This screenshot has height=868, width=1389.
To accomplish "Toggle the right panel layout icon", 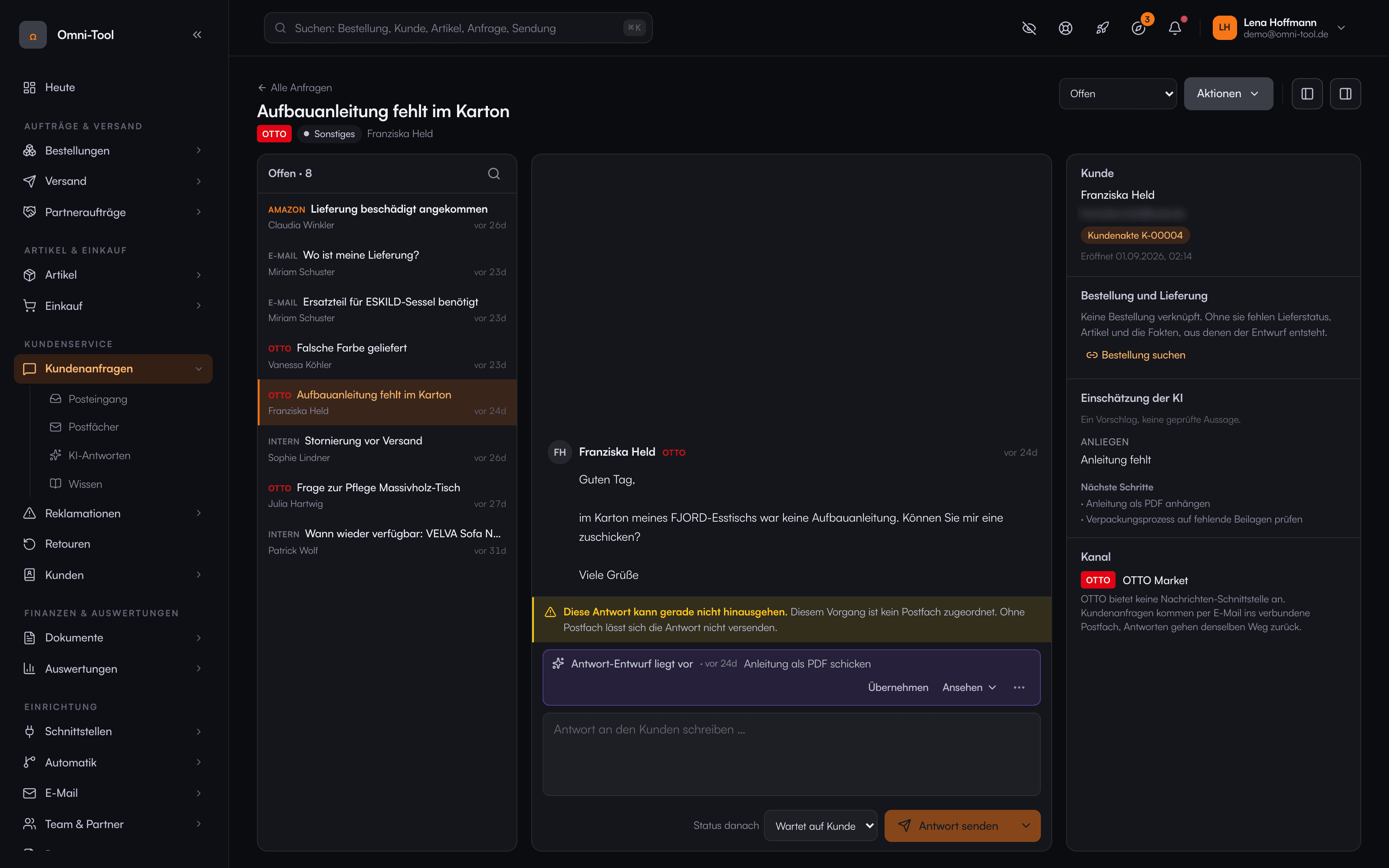I will (x=1346, y=94).
